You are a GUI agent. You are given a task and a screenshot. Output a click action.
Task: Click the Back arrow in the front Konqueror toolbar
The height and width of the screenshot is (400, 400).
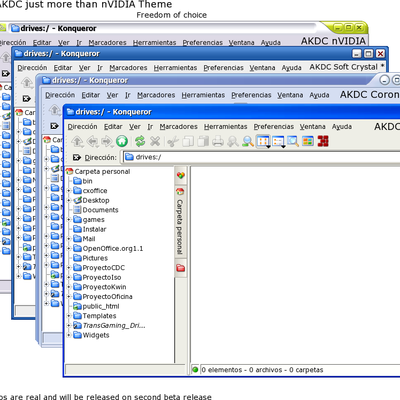[x=92, y=142]
